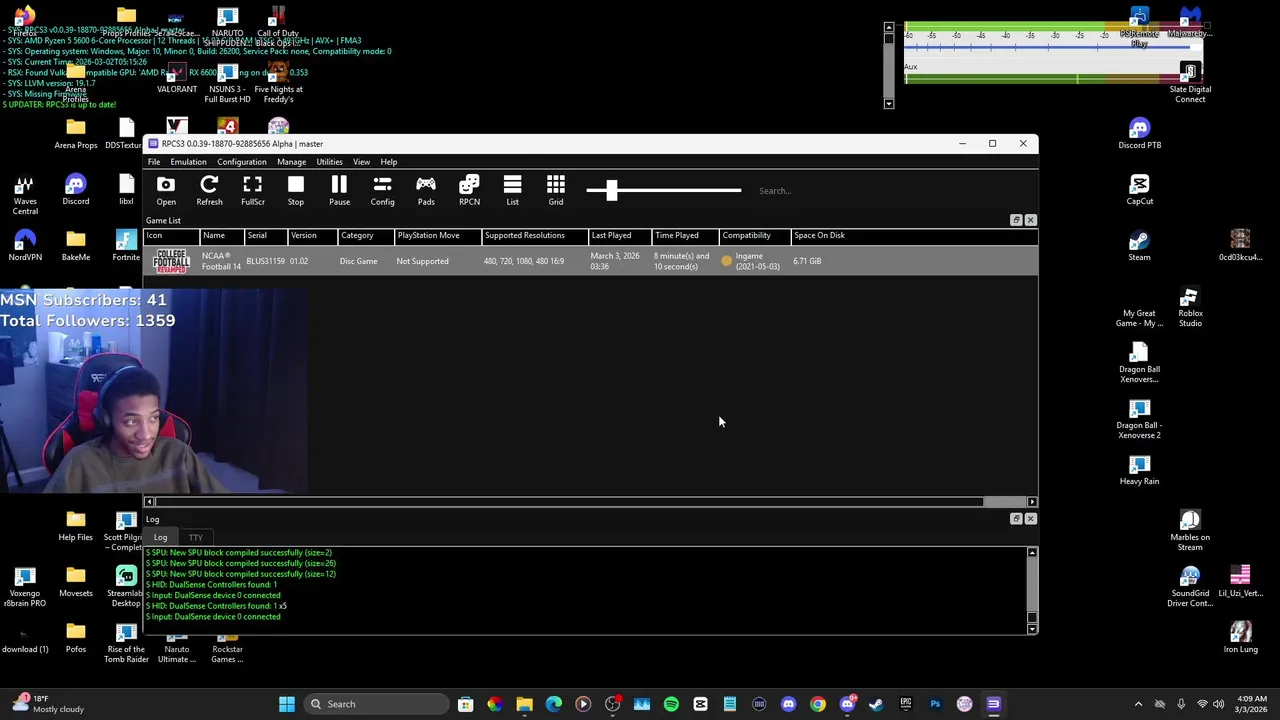The height and width of the screenshot is (720, 1280).
Task: Open the RPCN toolbar icon
Action: tap(469, 190)
